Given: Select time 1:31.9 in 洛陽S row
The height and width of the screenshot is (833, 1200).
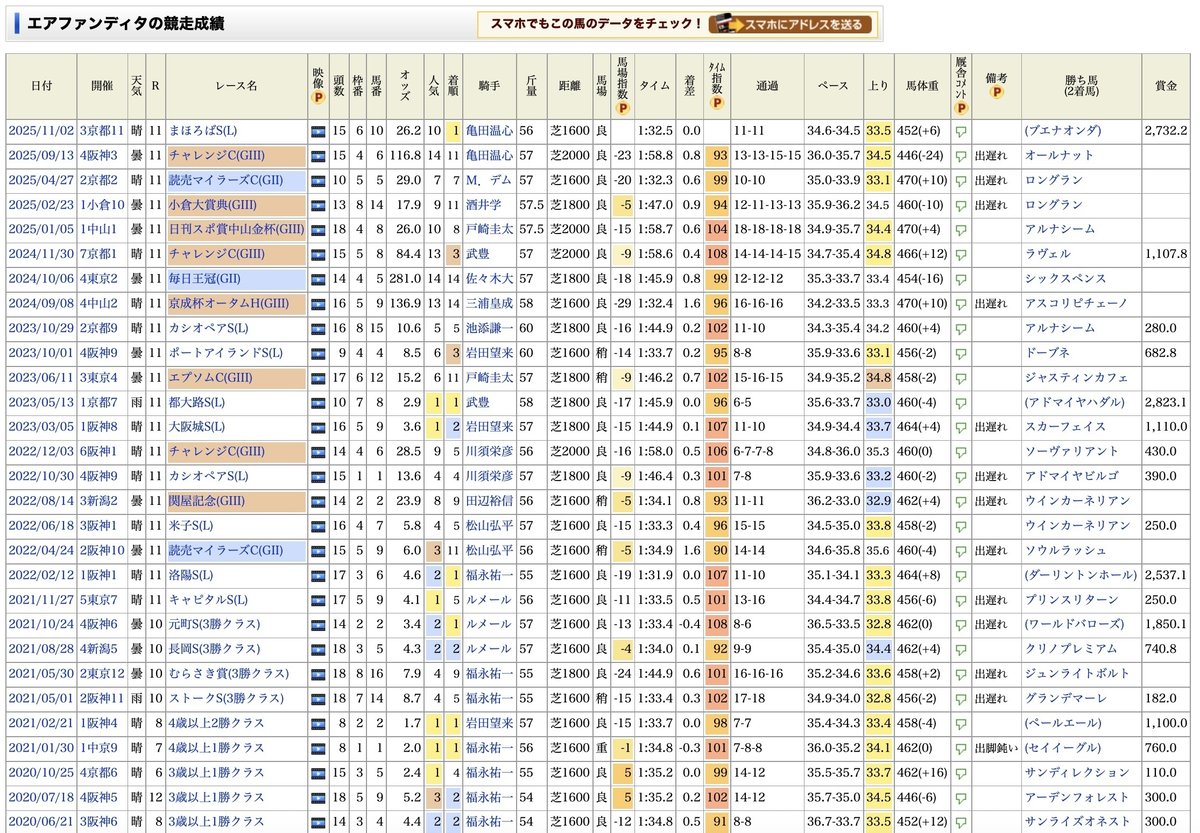Looking at the screenshot, I should coord(655,575).
